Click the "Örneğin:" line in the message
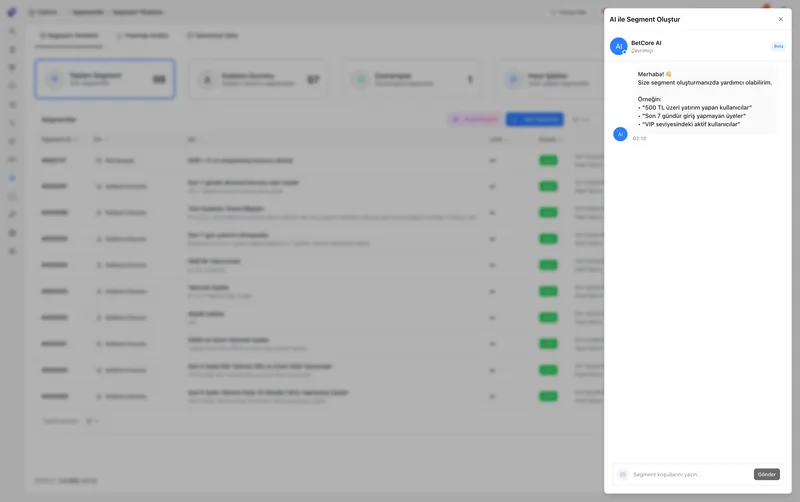 pyautogui.click(x=649, y=99)
